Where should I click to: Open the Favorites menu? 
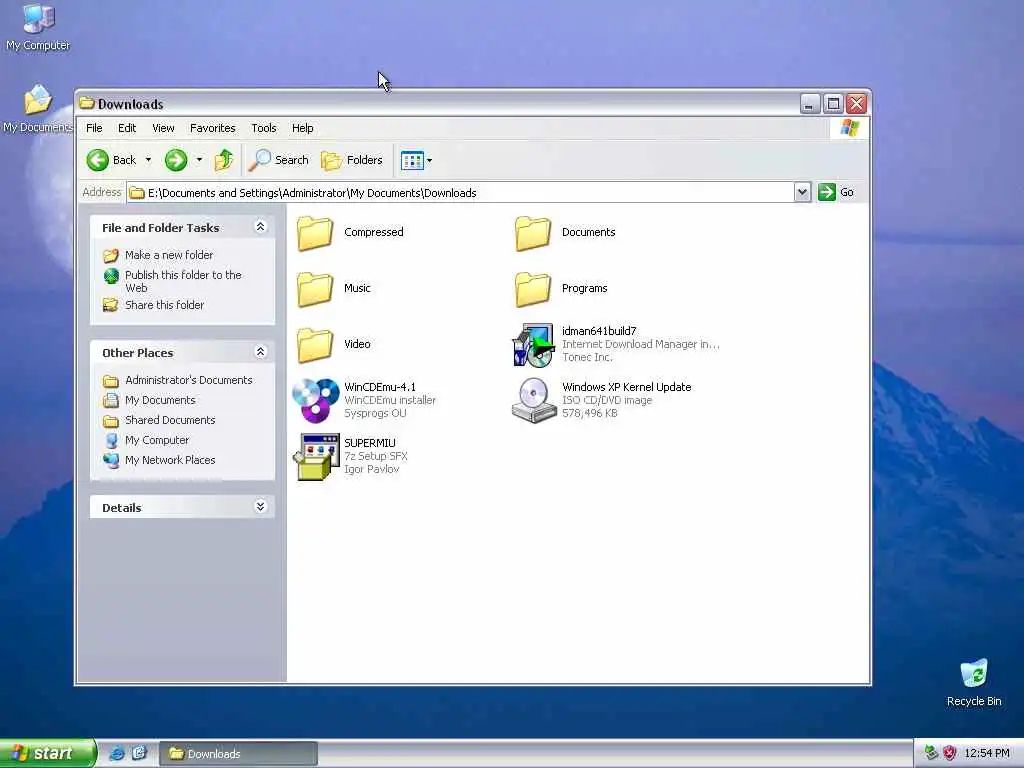[x=212, y=128]
